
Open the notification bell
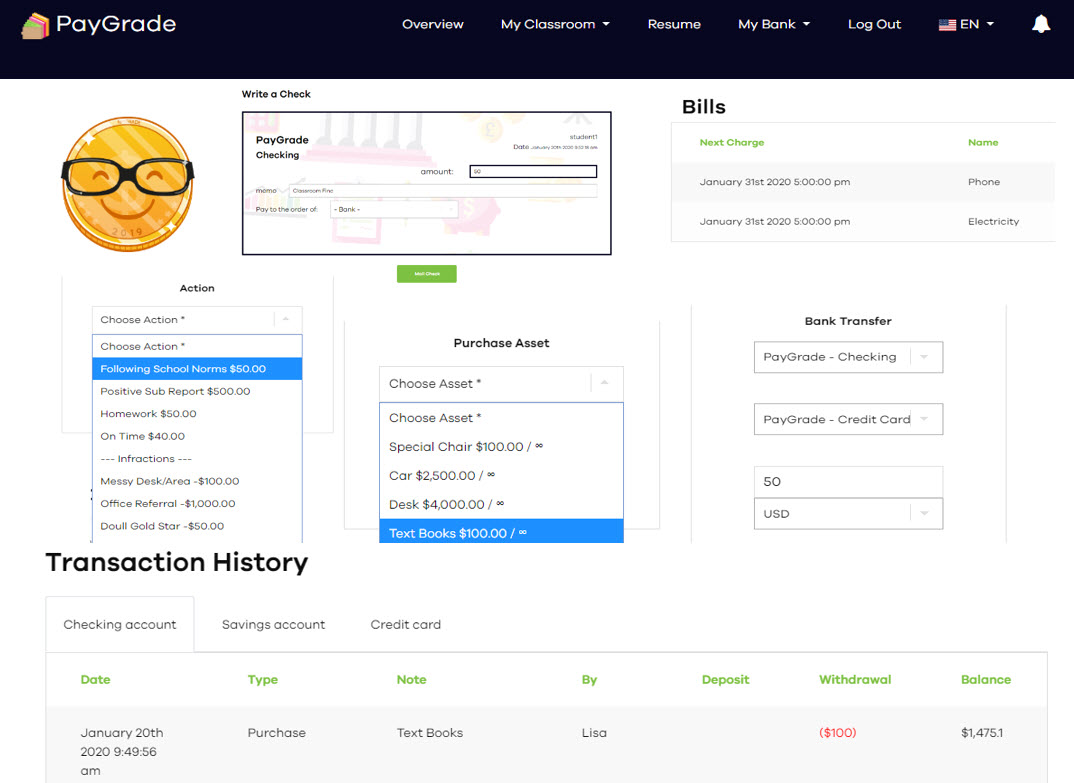pos(1040,24)
